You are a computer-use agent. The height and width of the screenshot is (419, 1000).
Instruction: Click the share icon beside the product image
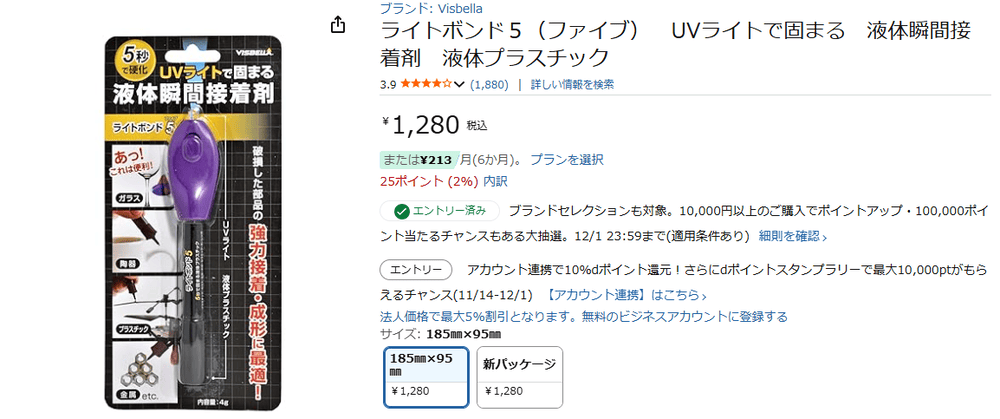pyautogui.click(x=339, y=25)
